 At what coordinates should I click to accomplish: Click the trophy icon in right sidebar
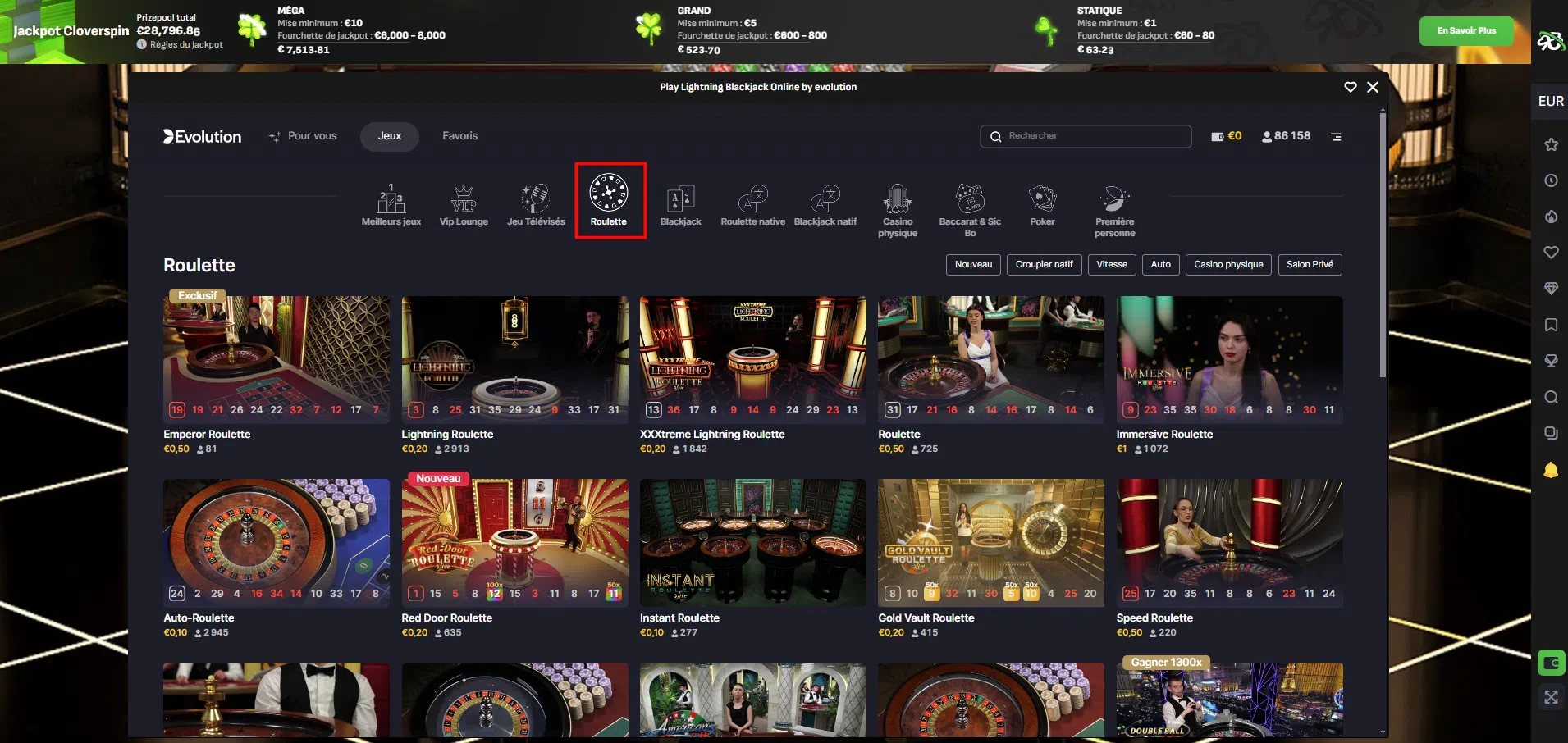pos(1551,361)
